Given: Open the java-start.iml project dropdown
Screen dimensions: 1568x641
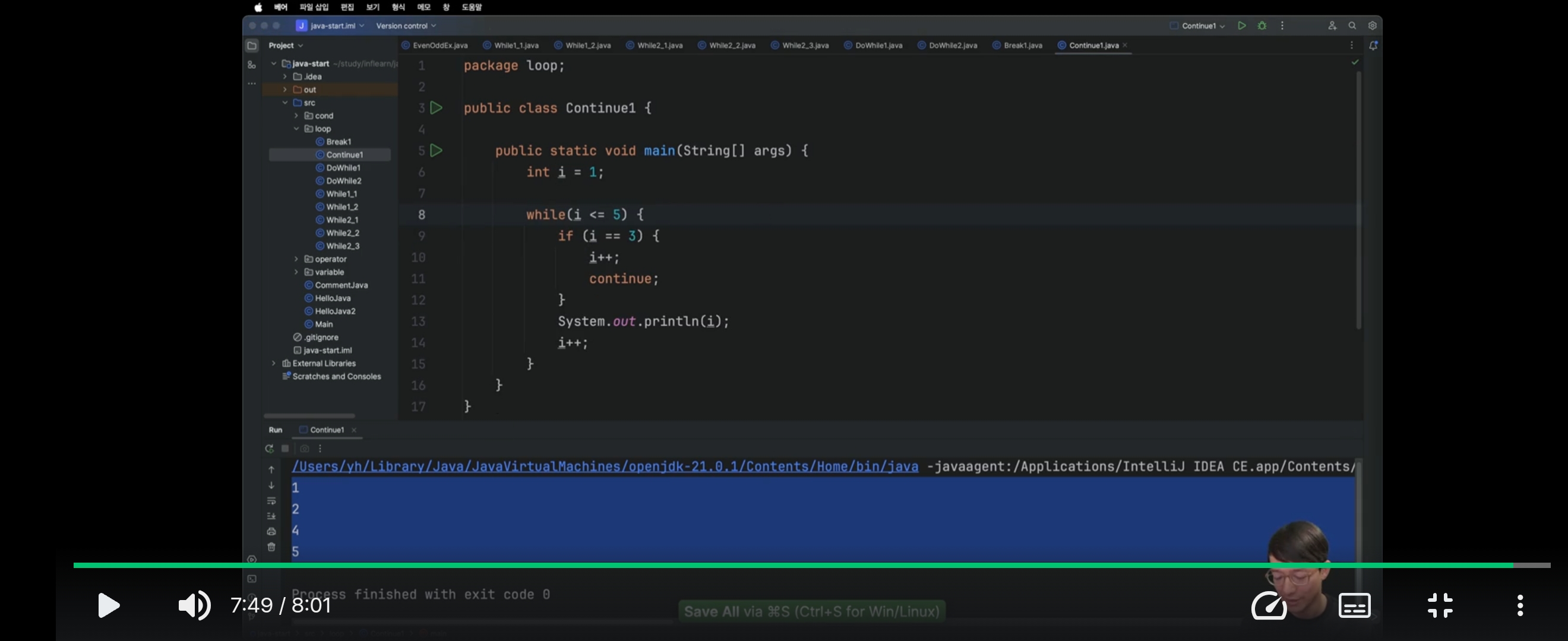Looking at the screenshot, I should tap(330, 26).
